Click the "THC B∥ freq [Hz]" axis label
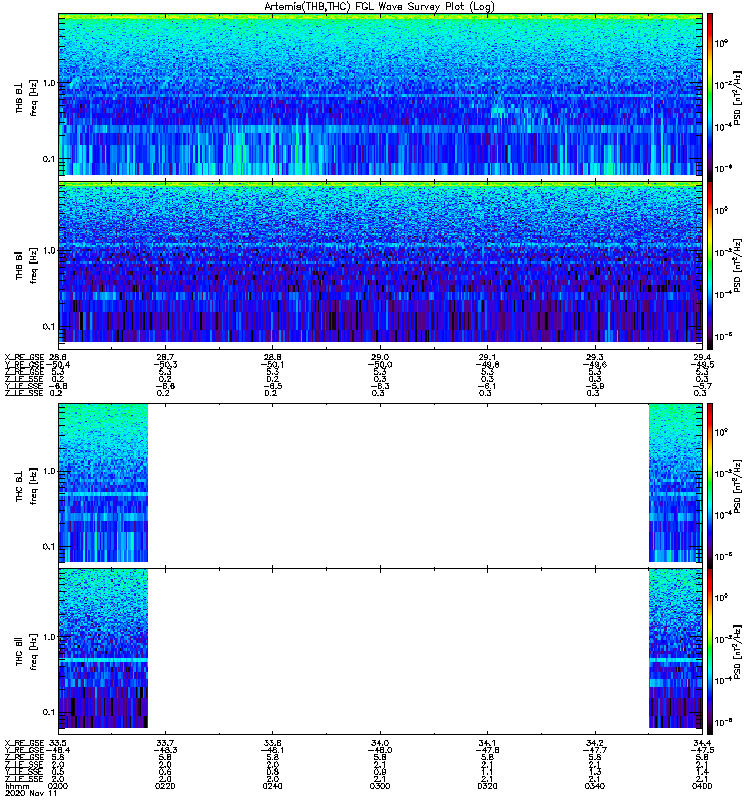 (x=27, y=652)
